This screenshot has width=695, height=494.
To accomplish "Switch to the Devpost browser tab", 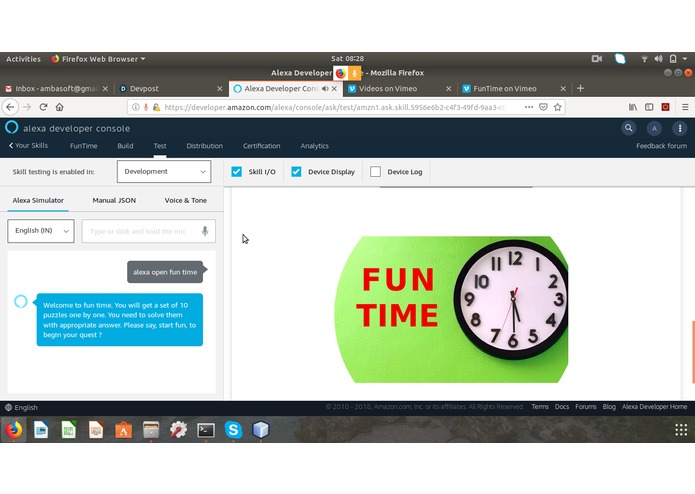I will pos(171,89).
